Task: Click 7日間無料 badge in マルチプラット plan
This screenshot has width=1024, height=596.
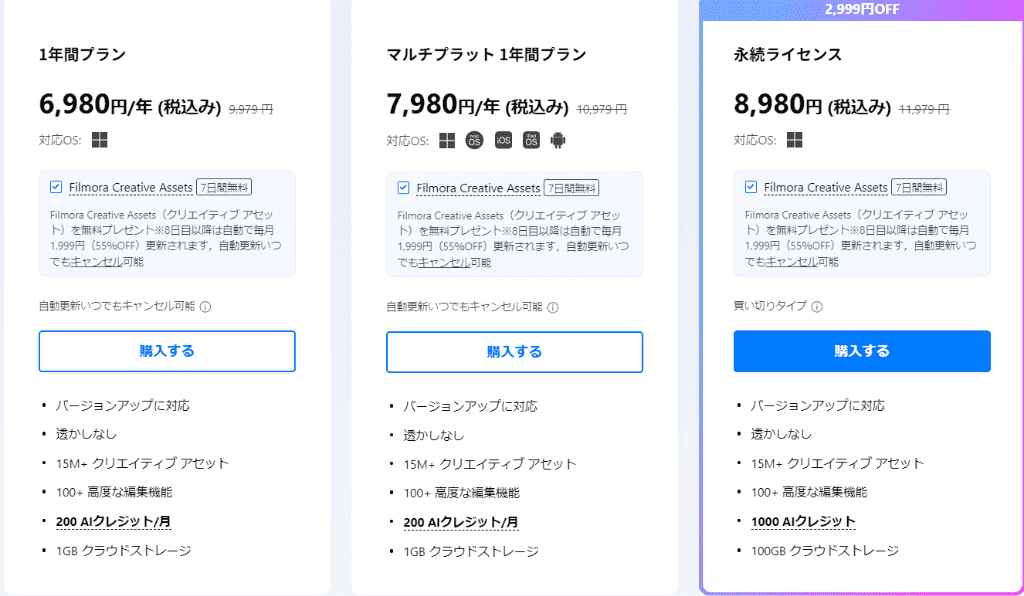Action: pyautogui.click(x=571, y=188)
